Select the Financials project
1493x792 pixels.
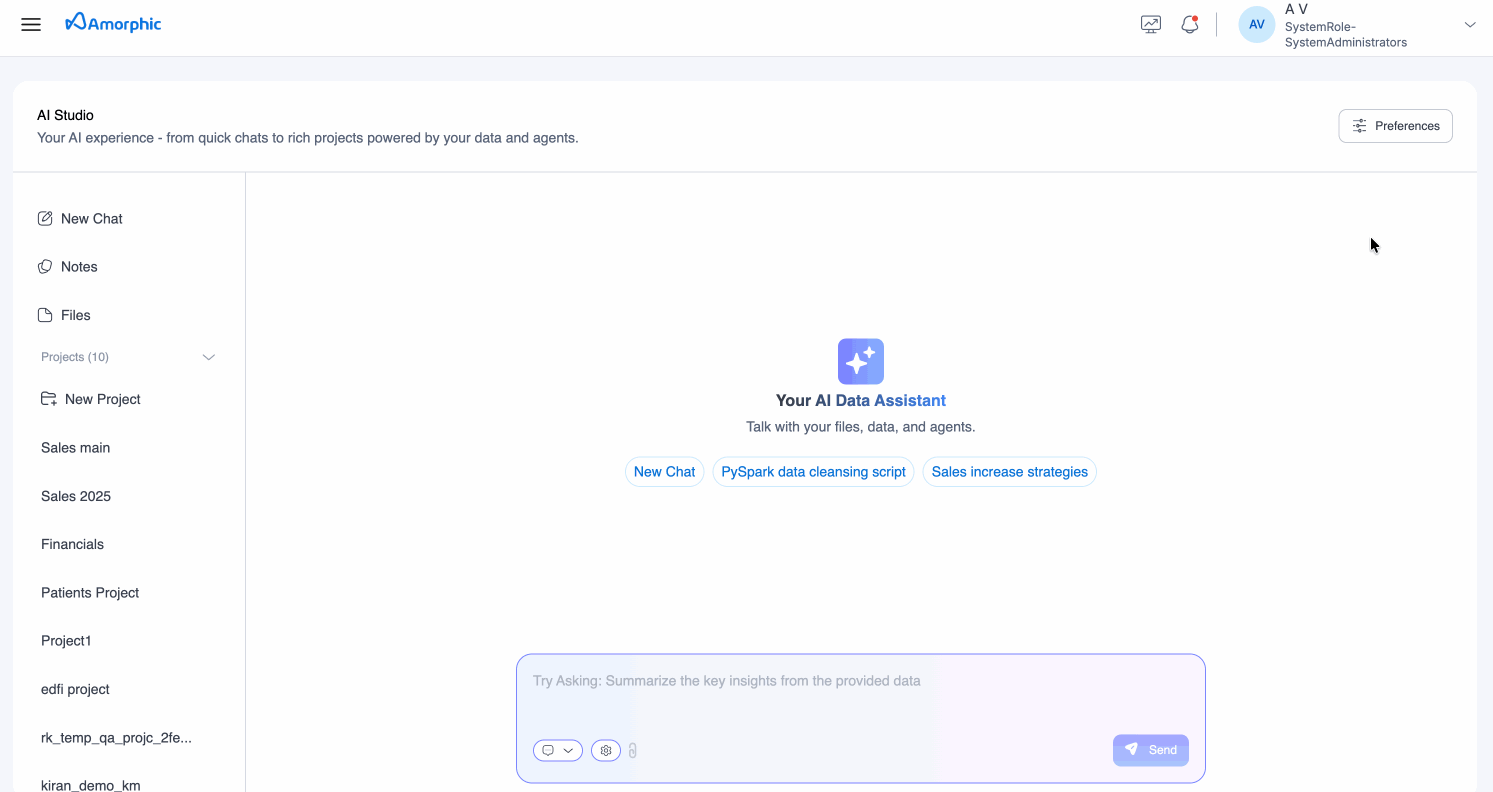coord(72,544)
